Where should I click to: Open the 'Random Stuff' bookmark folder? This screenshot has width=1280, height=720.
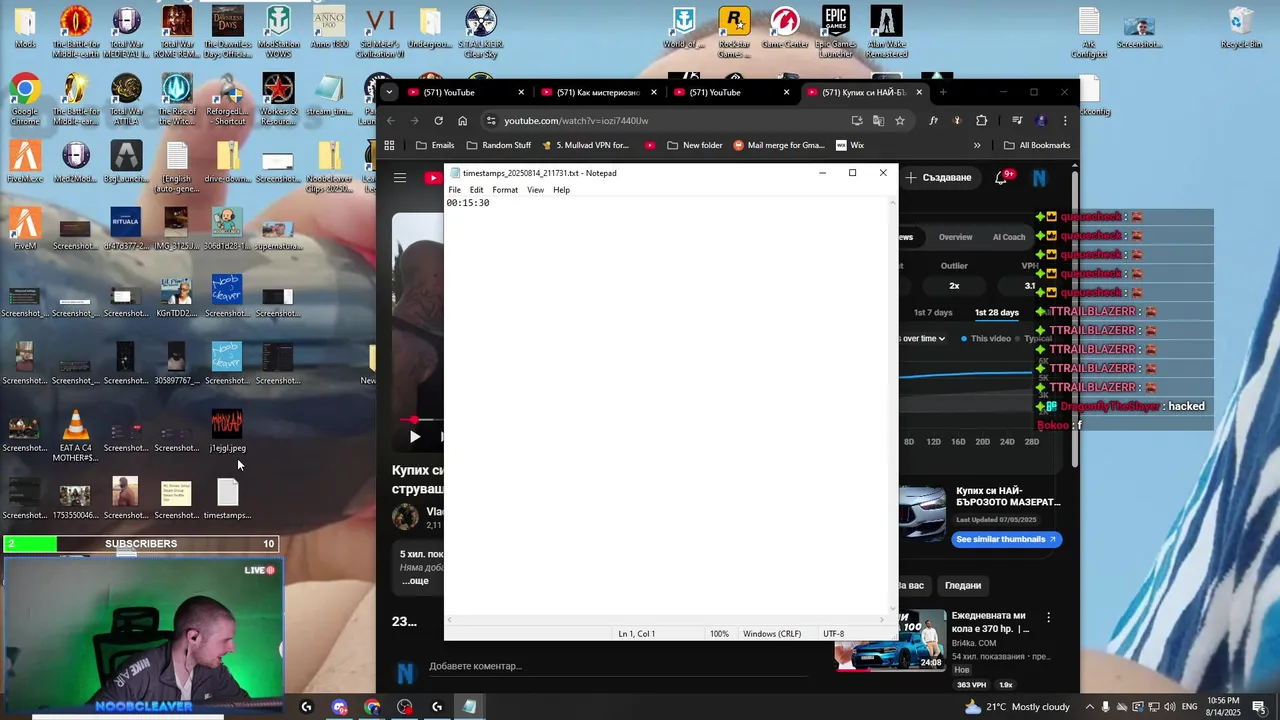point(499,145)
